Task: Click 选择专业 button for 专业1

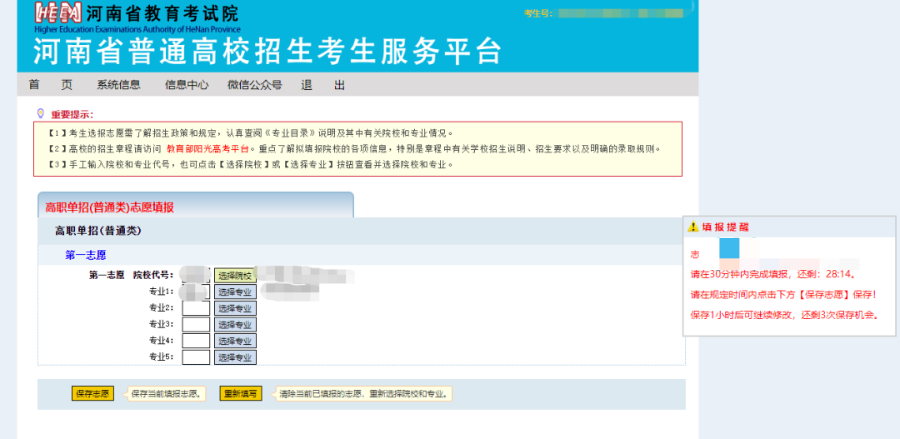Action: [x=235, y=292]
